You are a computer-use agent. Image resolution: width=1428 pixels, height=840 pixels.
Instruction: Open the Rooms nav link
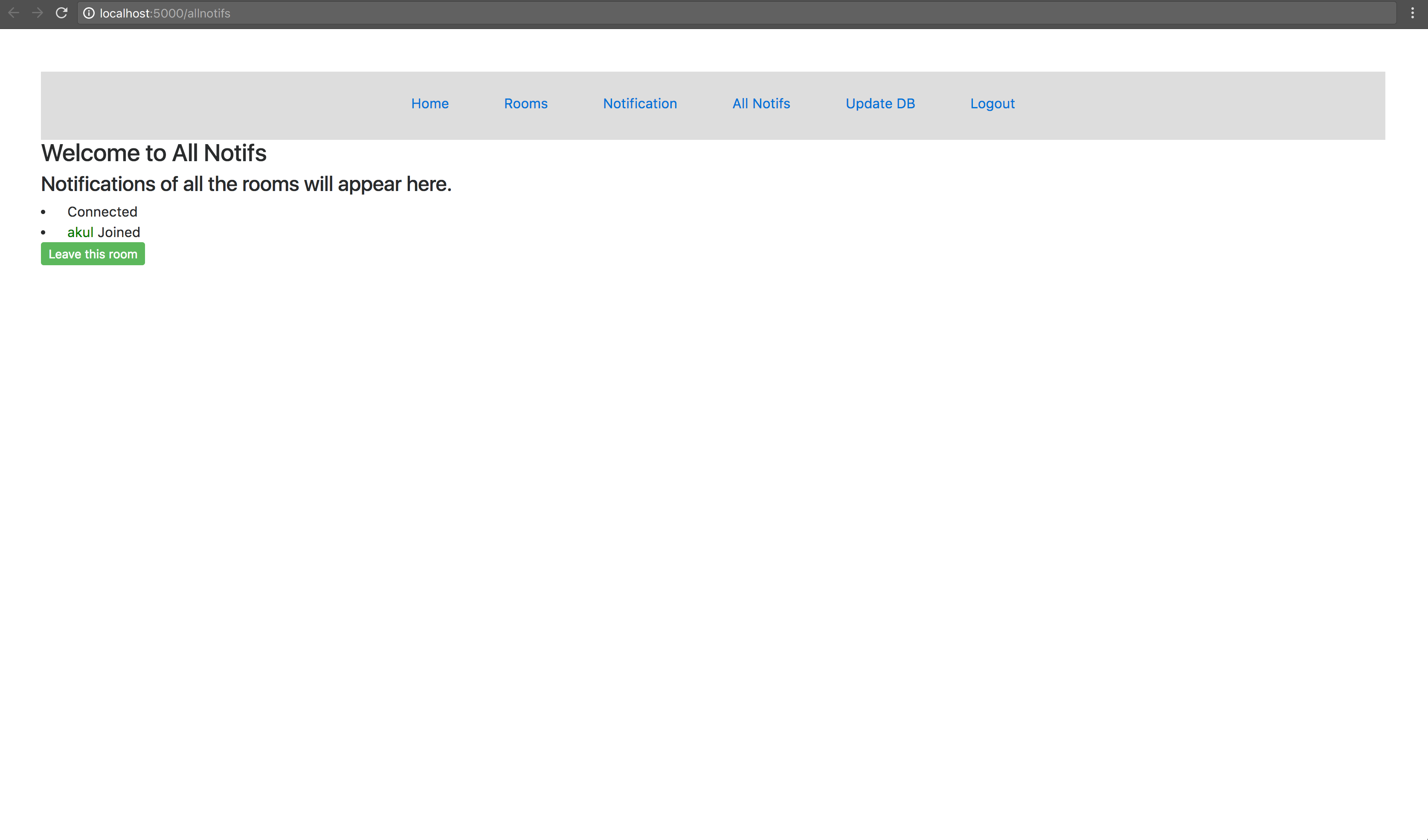tap(525, 104)
